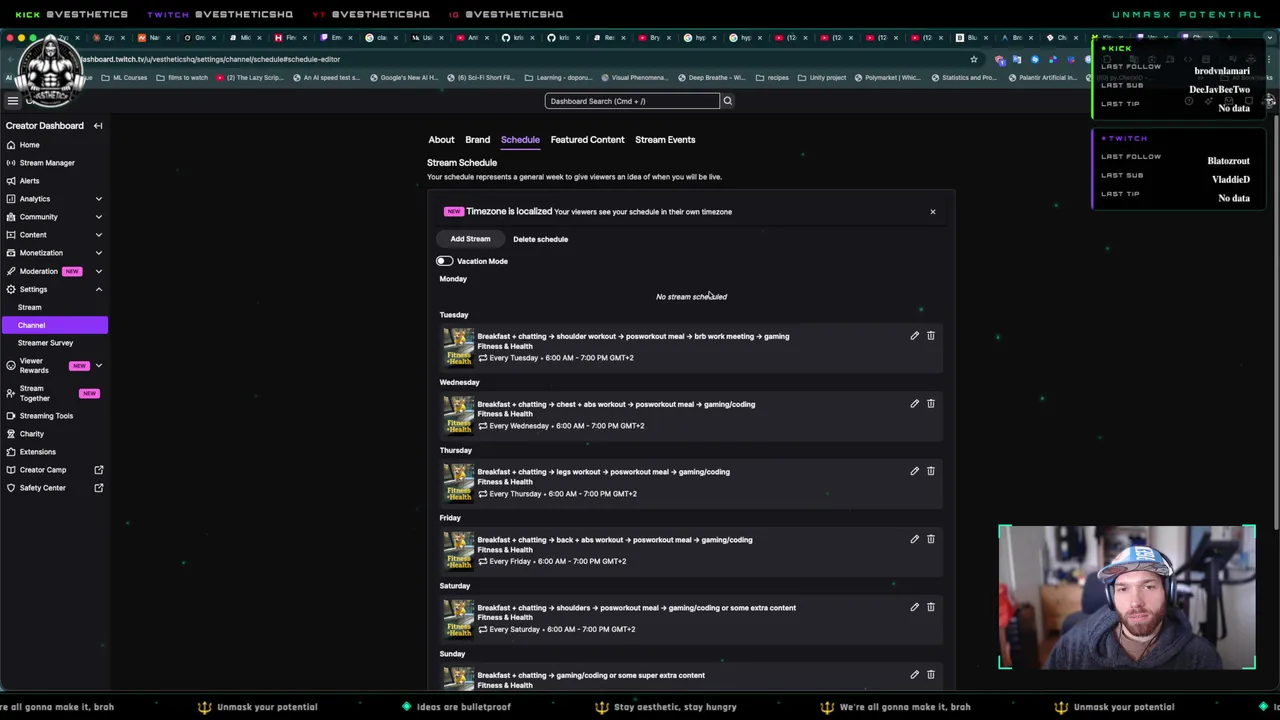
Task: Open the Stream Events tab
Action: 665,140
